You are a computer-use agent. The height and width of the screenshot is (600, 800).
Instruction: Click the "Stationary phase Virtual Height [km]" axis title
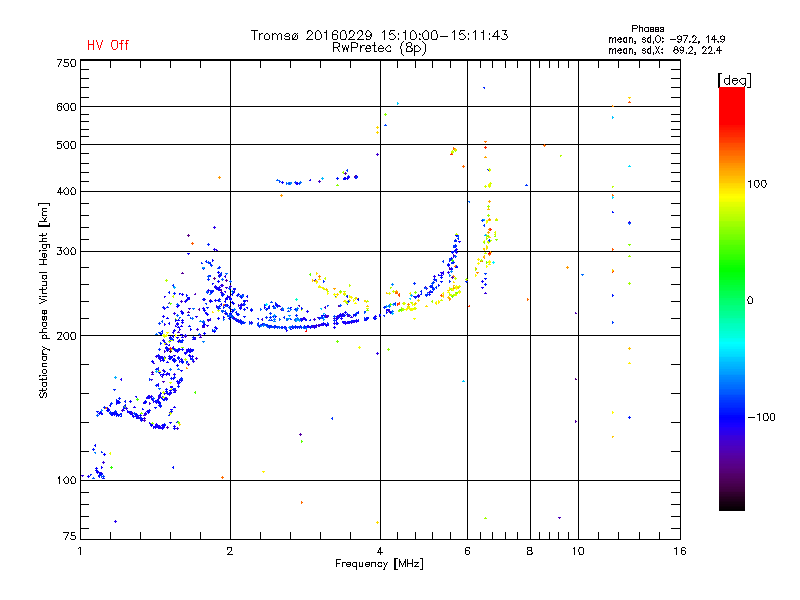[x=44, y=300]
